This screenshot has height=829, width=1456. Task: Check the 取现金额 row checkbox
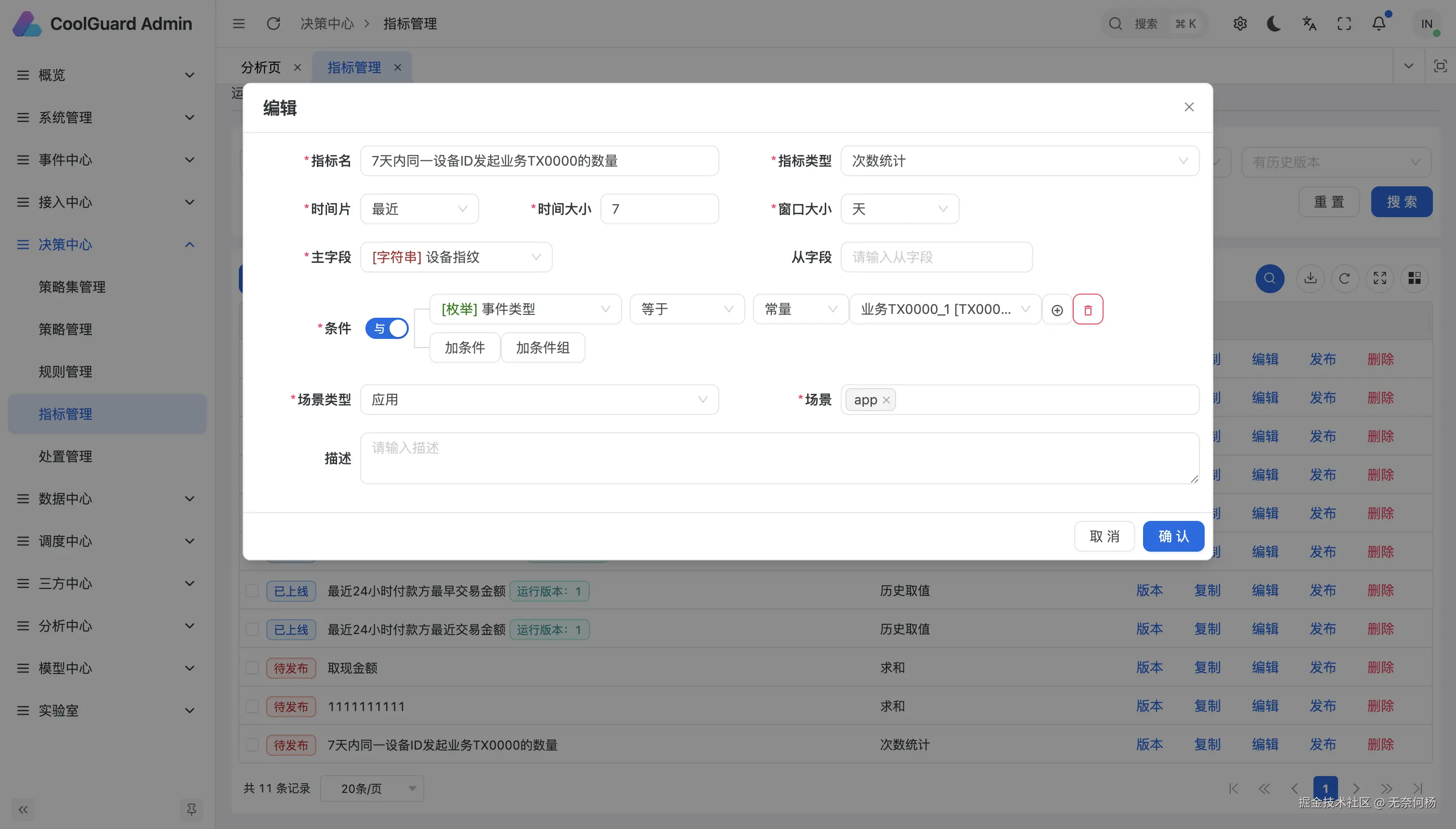coord(252,668)
